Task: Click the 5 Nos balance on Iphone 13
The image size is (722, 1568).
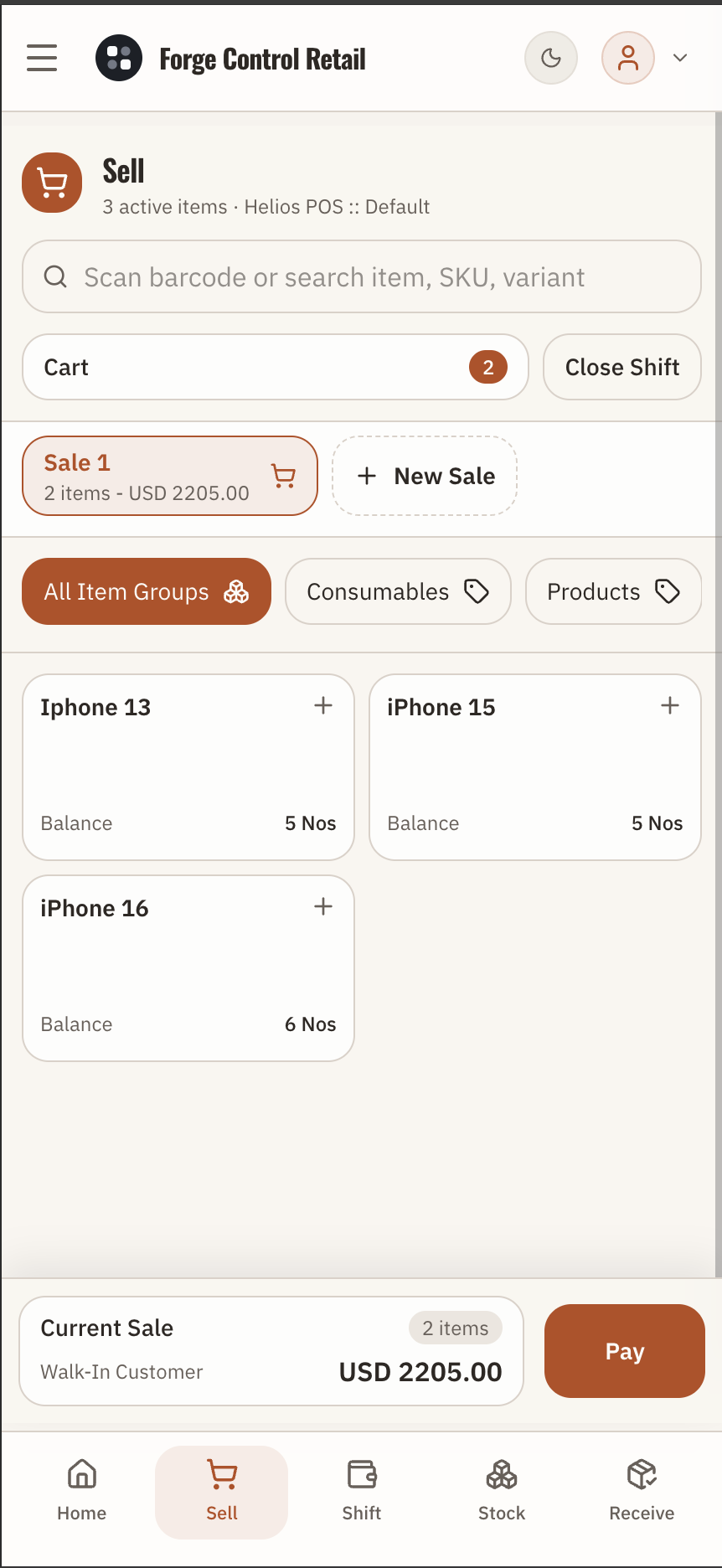Action: pos(310,823)
